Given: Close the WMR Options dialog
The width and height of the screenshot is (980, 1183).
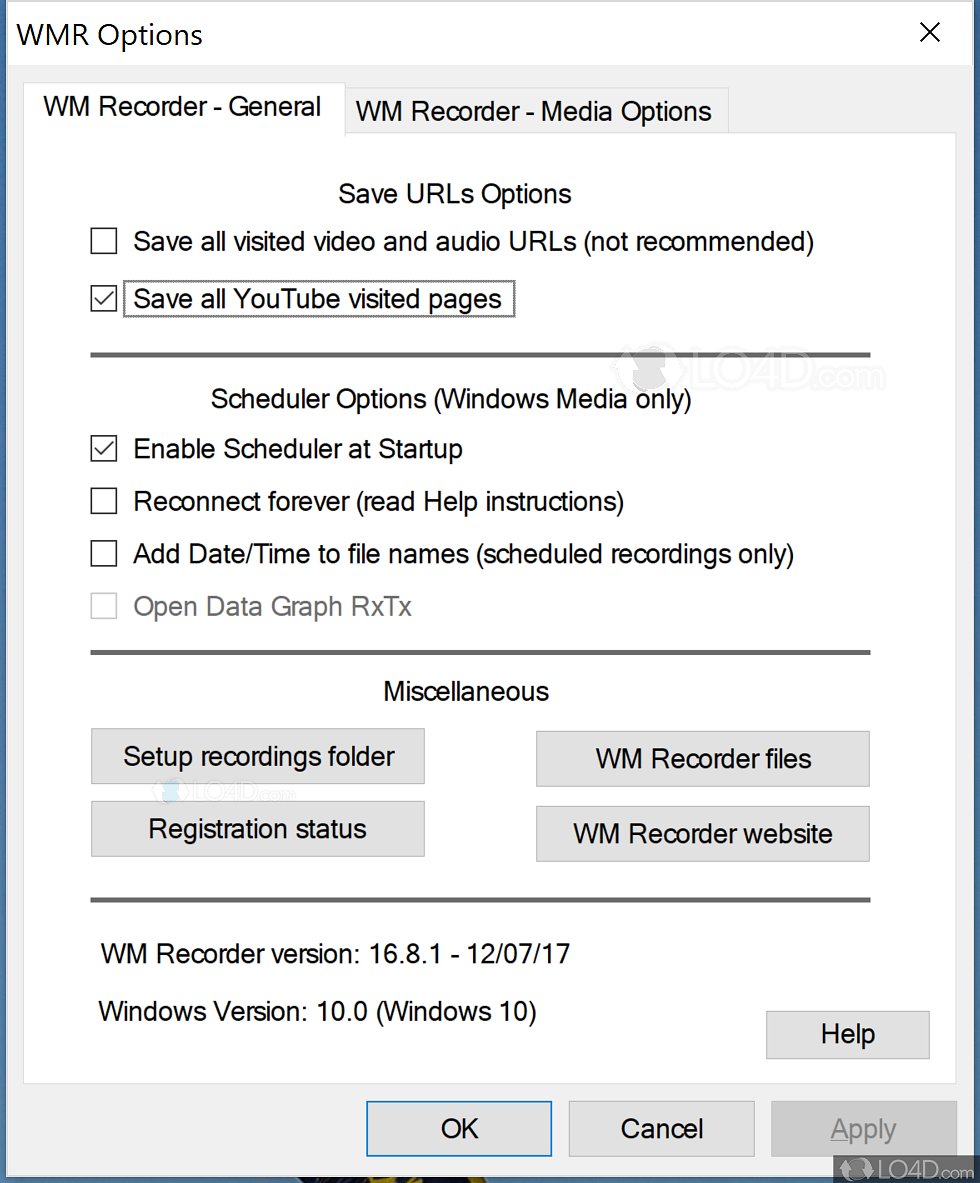Looking at the screenshot, I should [930, 33].
